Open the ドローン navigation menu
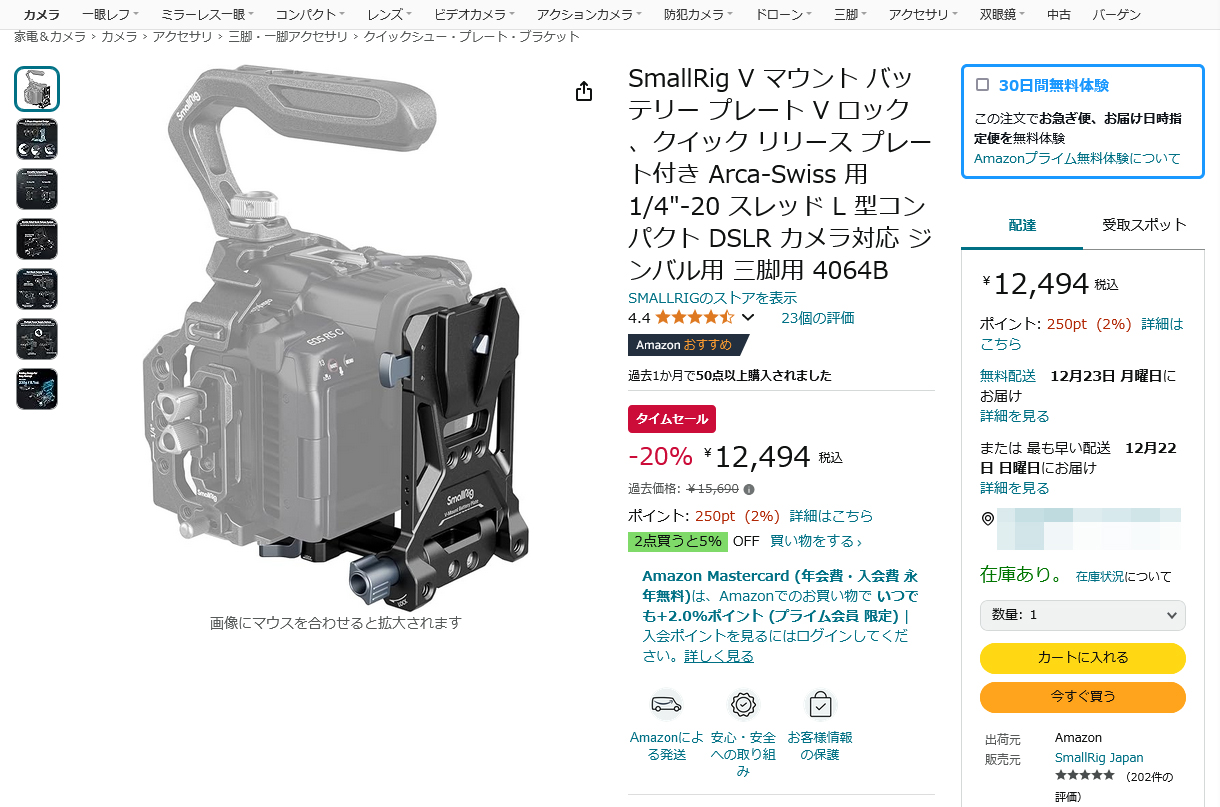This screenshot has width=1220, height=807. click(x=784, y=15)
